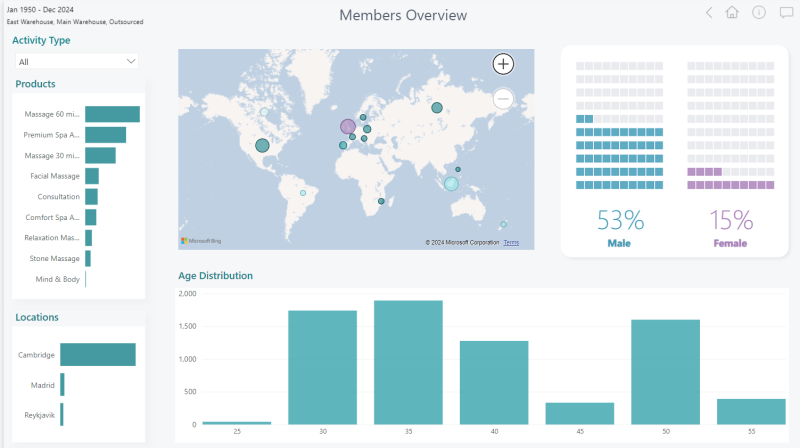The image size is (800, 448).
Task: Select the large purple bubble over Europe
Action: (348, 127)
